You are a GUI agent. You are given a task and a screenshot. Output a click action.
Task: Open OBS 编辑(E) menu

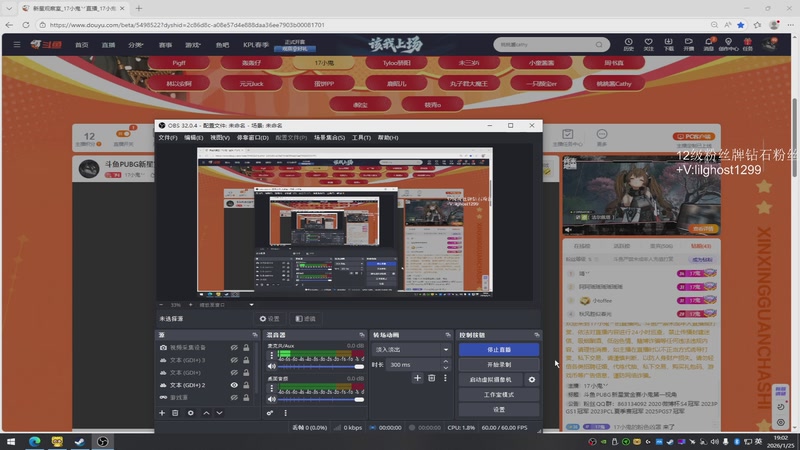(x=193, y=138)
